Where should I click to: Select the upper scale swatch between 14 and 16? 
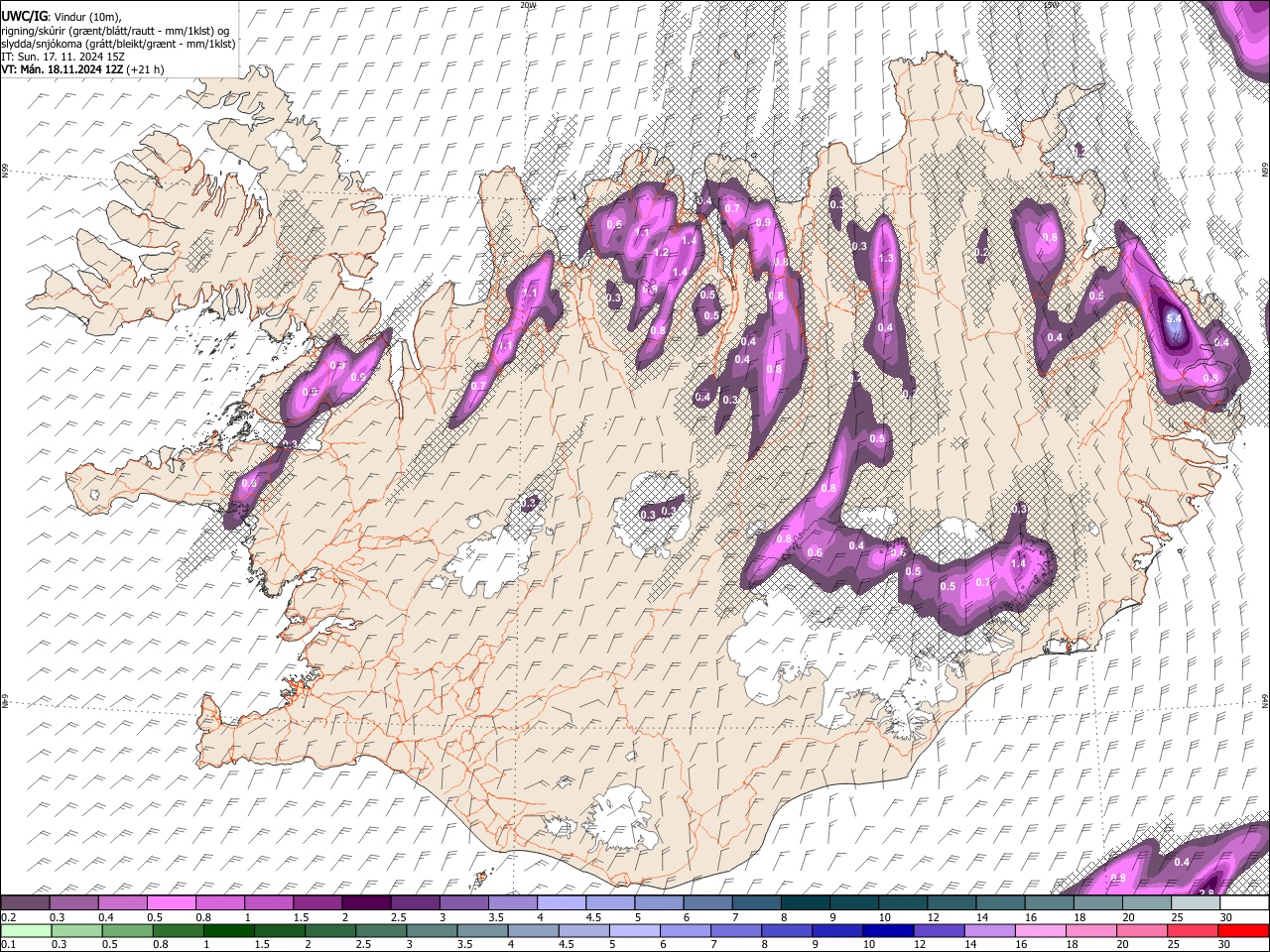coord(1000,902)
